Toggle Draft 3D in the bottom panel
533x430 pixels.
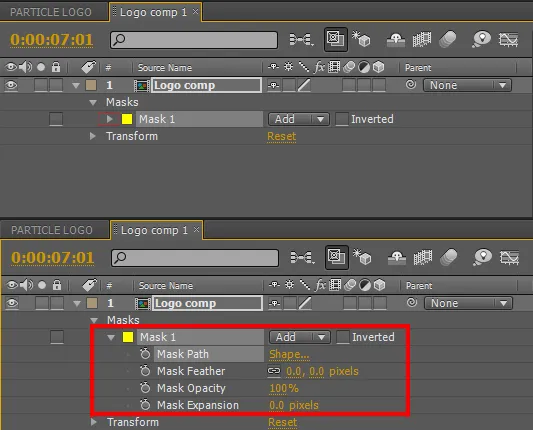337,257
